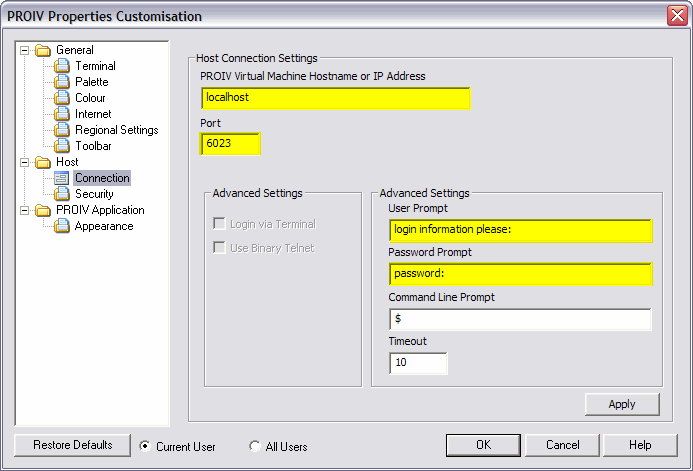Viewport: 693px width, 471px height.
Task: Select the Current User radio button
Action: point(145,446)
